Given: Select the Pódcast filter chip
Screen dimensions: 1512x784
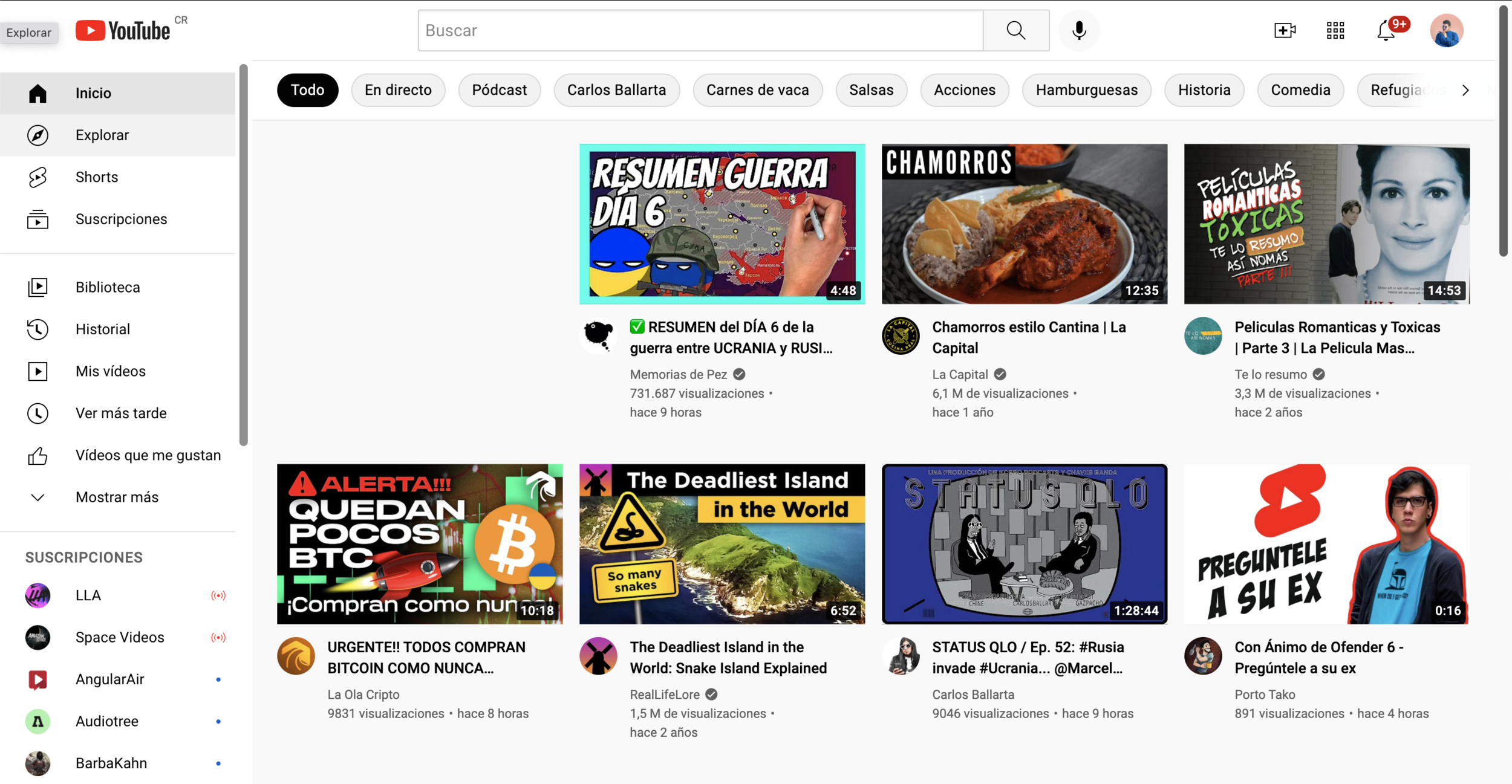Looking at the screenshot, I should click(499, 90).
